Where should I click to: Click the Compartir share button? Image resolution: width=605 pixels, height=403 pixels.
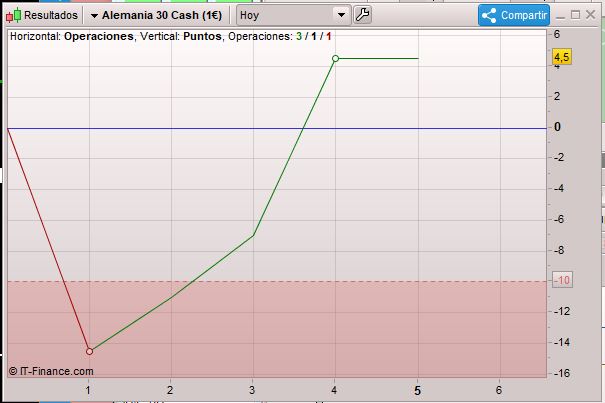[x=514, y=15]
